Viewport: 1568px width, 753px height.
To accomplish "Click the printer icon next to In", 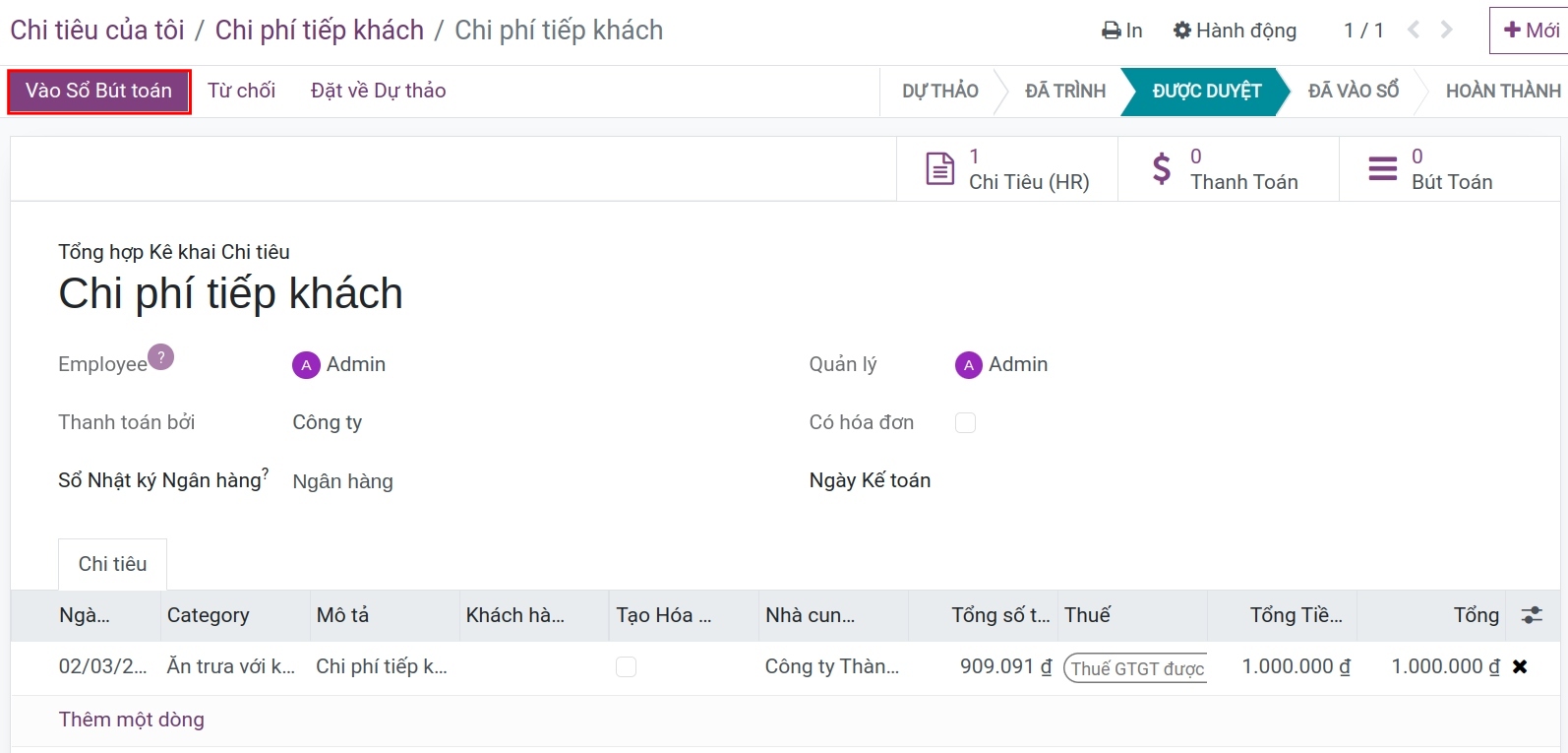I will (1112, 31).
